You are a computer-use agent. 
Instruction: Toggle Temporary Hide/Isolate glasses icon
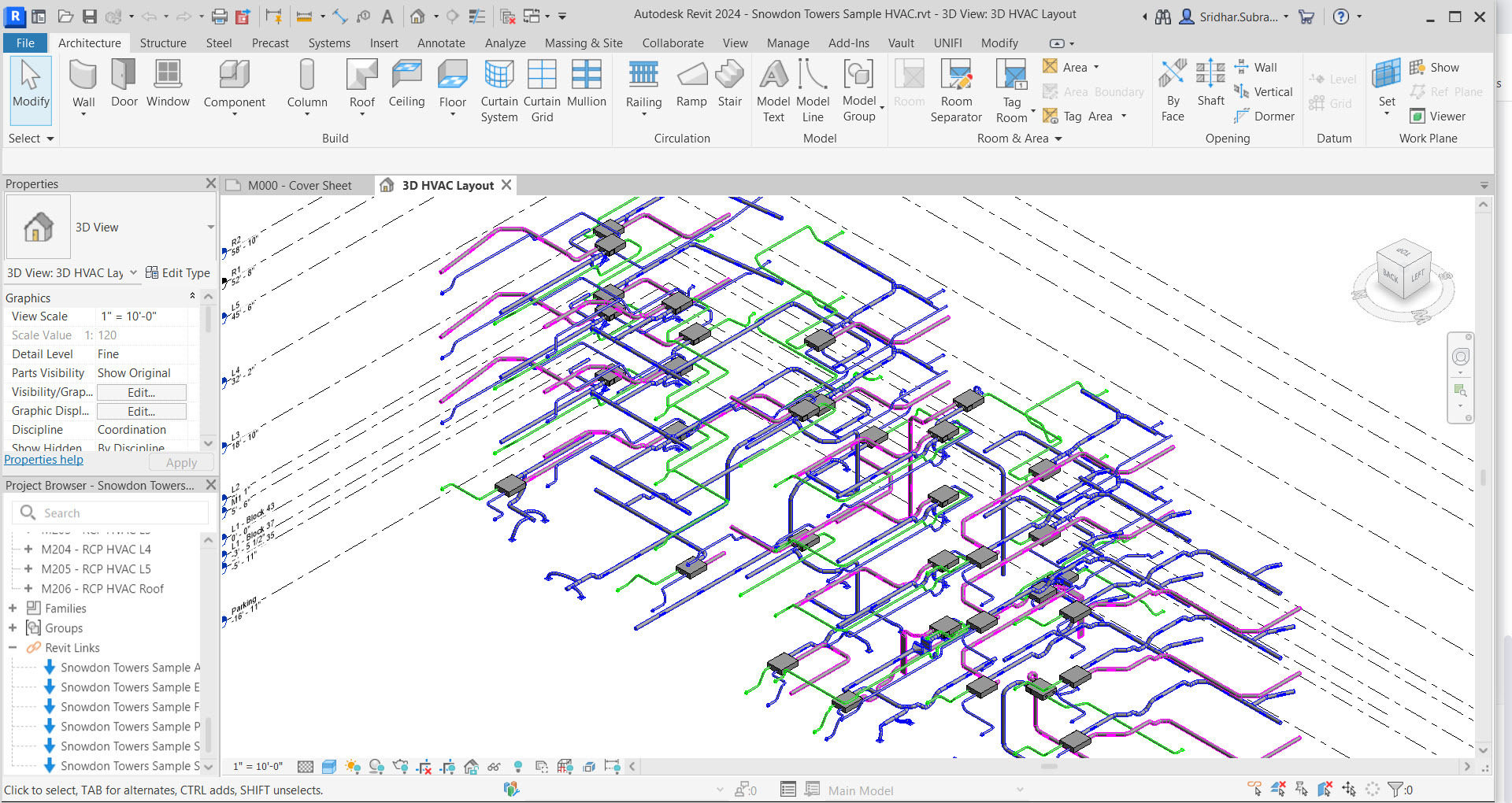tap(494, 766)
